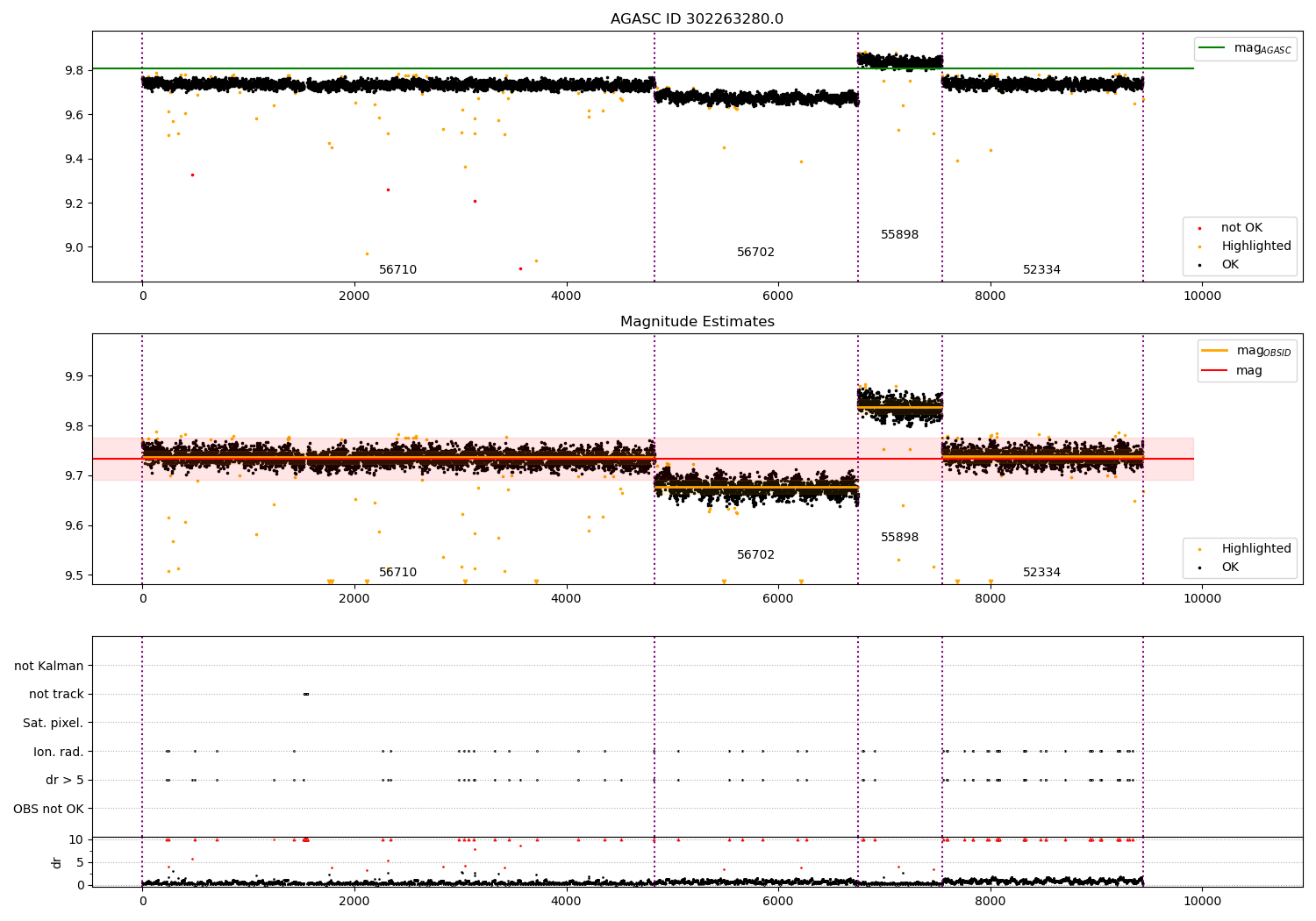The image size is (1316, 921).
Task: Click the 4000 x-tick under the top plot
Action: pos(566,296)
